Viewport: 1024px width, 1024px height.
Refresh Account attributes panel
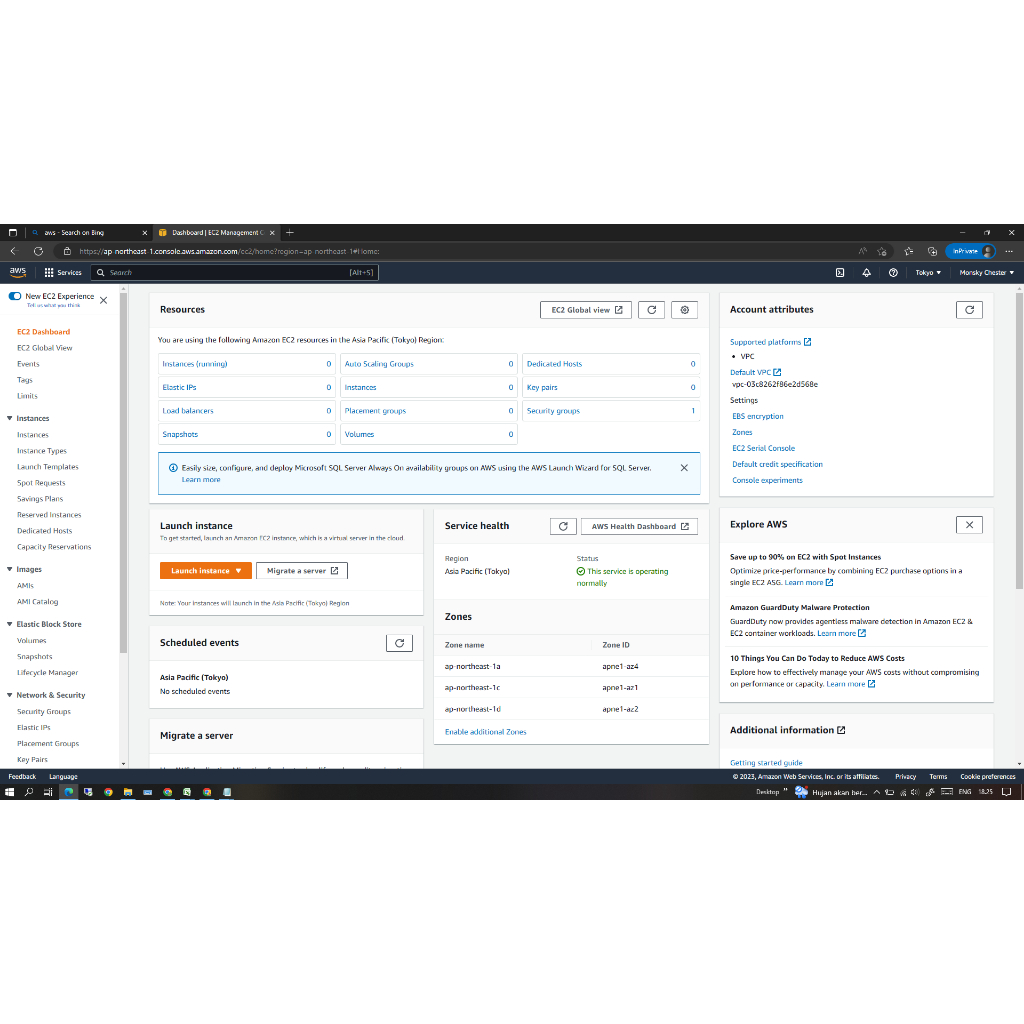click(x=969, y=310)
